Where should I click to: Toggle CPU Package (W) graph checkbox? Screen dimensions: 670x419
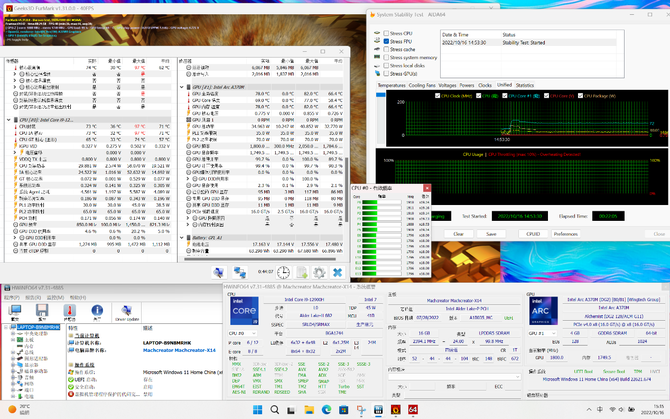[x=580, y=96]
